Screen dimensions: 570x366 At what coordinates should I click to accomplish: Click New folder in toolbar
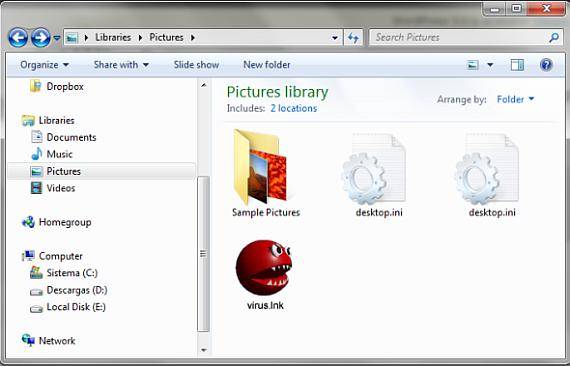[x=267, y=65]
